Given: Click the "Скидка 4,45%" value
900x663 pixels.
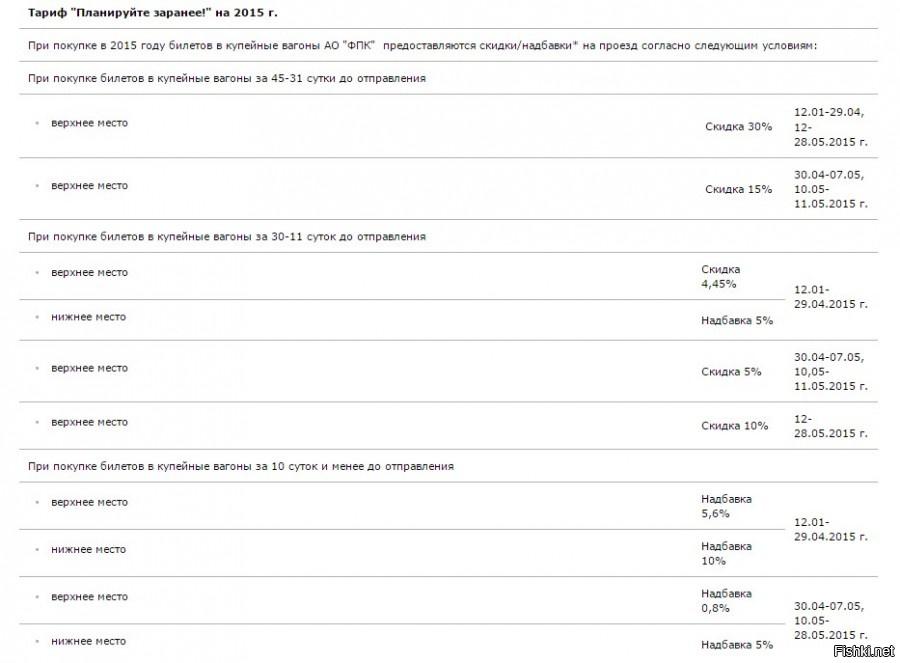Looking at the screenshot, I should pyautogui.click(x=720, y=276).
